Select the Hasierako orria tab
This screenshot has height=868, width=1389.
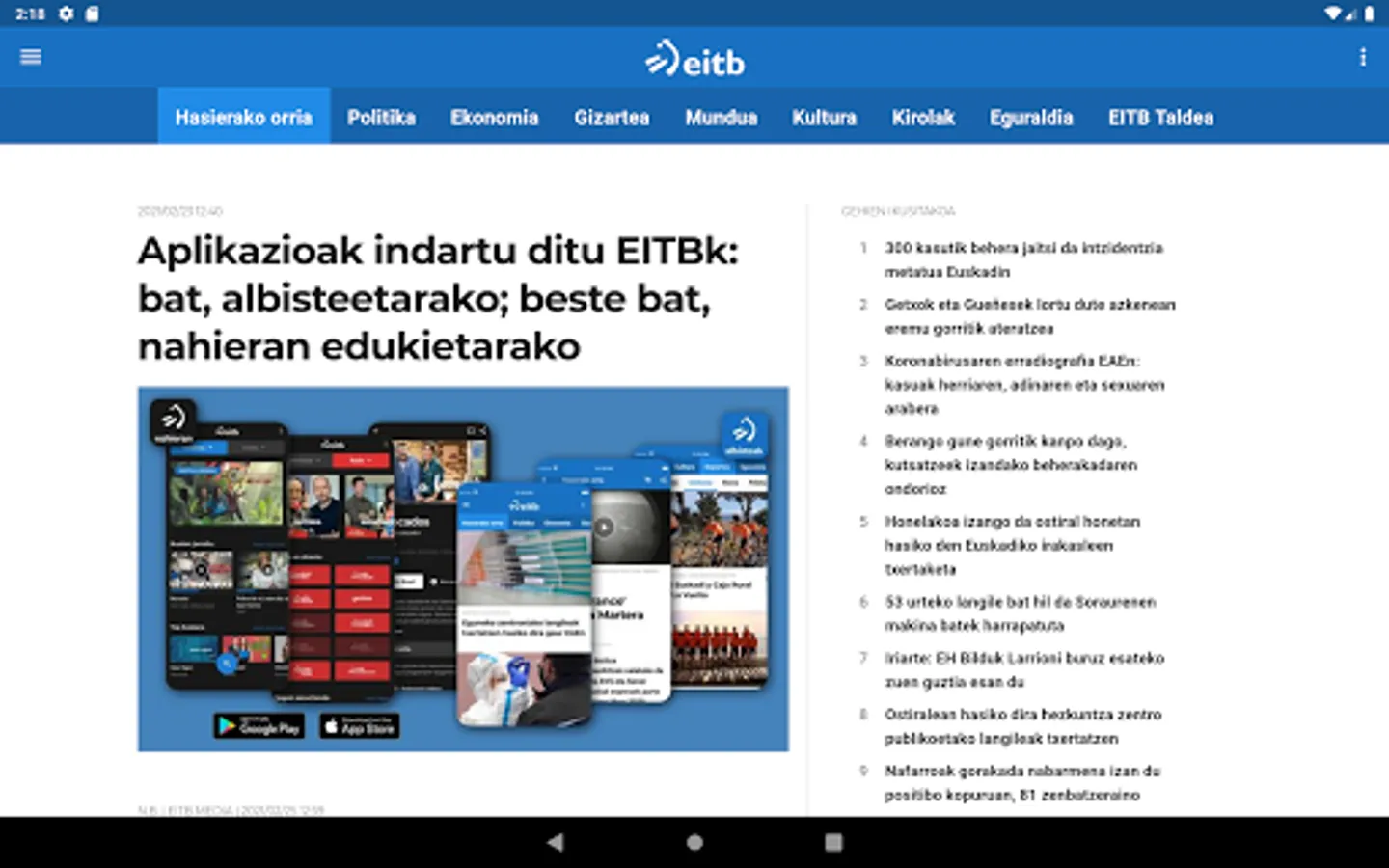click(244, 118)
